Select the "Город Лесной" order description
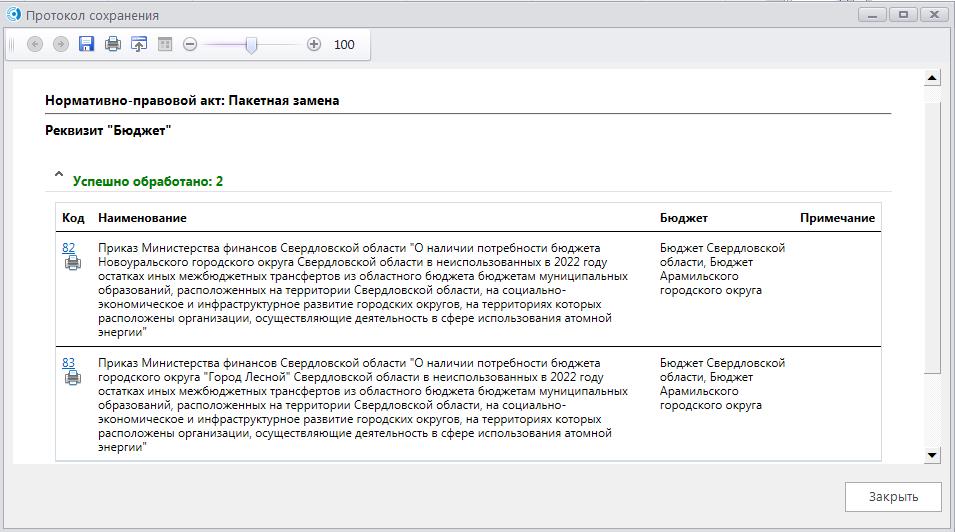Viewport: 955px width, 532px height. tap(363, 405)
